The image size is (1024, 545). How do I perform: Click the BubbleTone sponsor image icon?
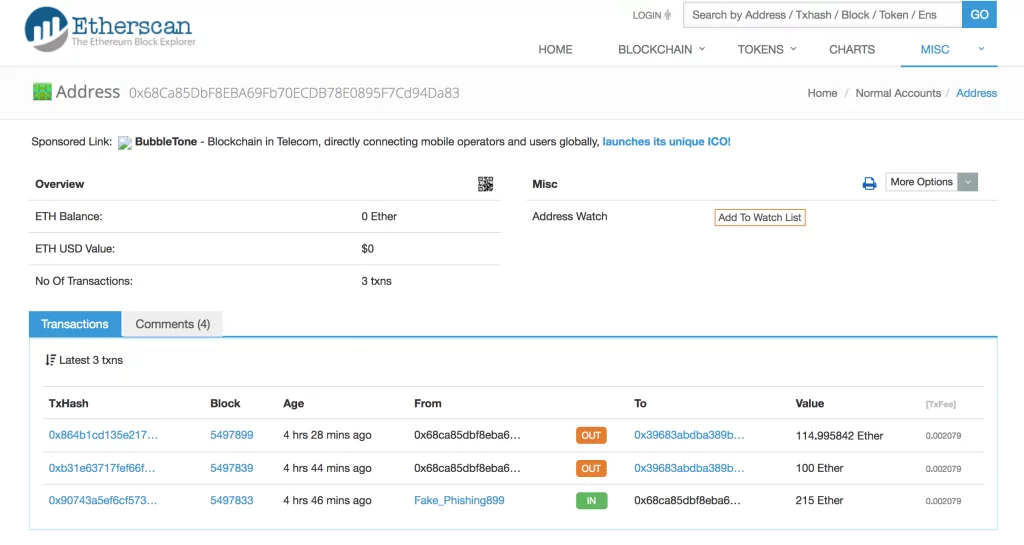pos(125,143)
